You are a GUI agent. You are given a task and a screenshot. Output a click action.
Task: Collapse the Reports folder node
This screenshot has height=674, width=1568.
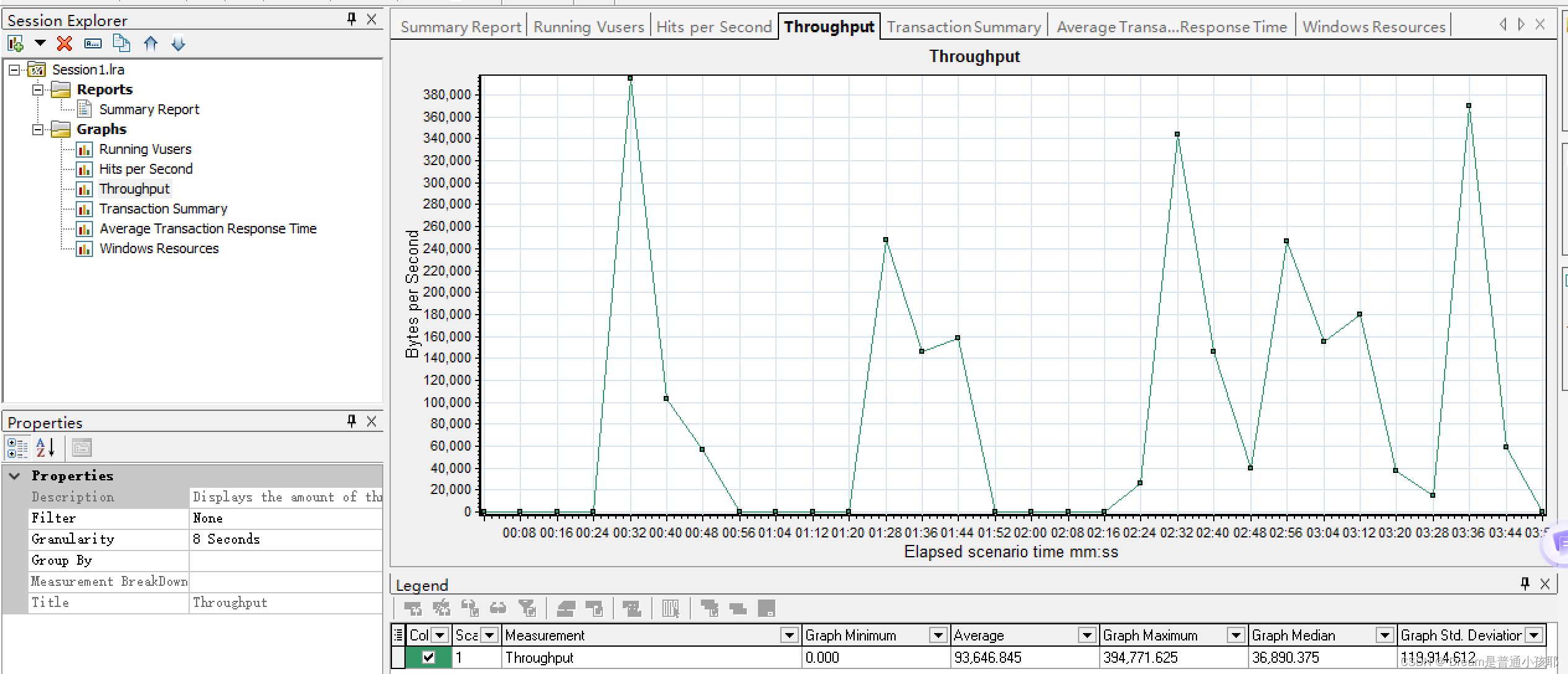pos(38,90)
